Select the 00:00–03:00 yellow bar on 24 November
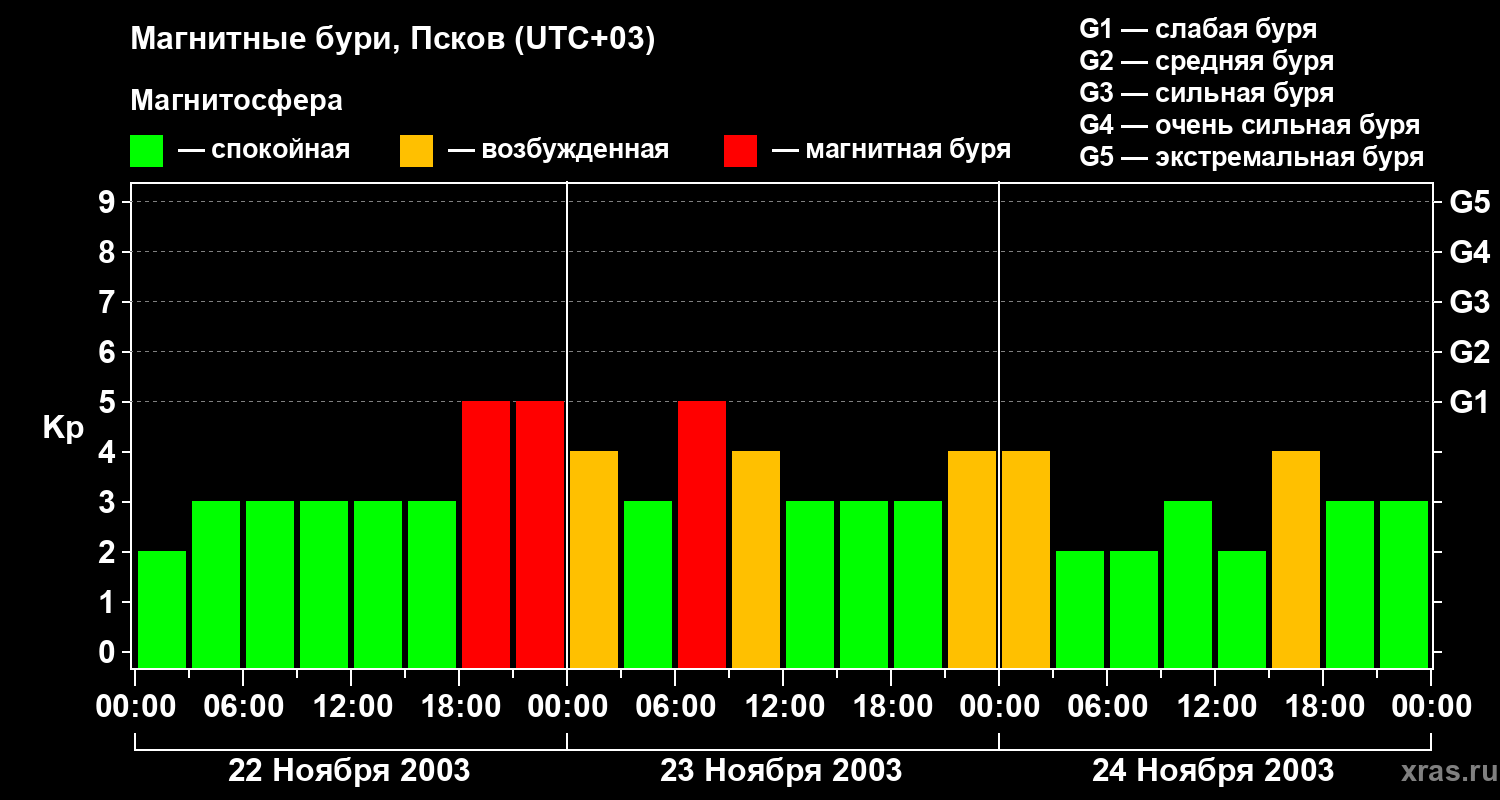The height and width of the screenshot is (800, 1500). point(1026,559)
